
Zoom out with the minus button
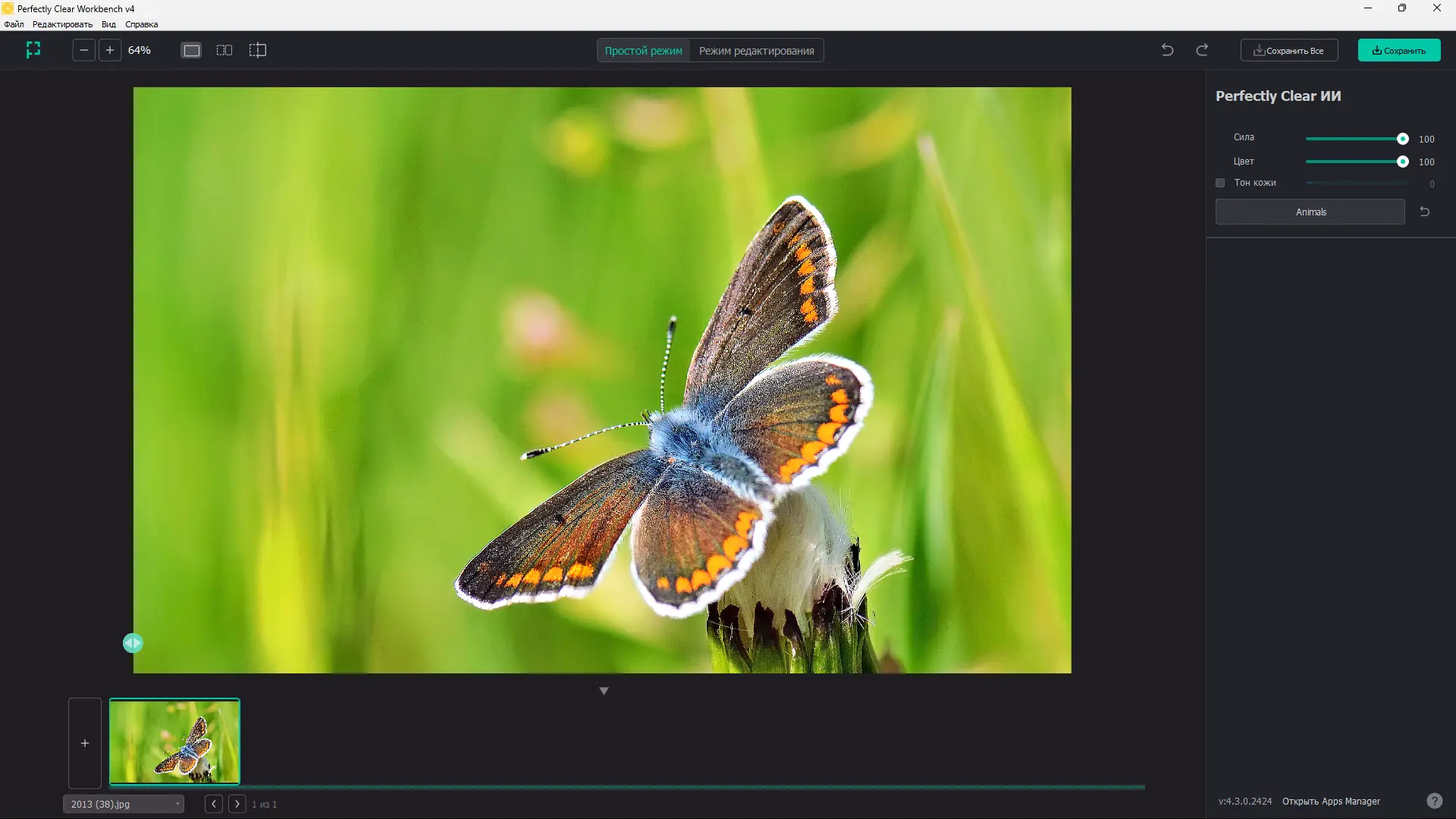coord(84,50)
